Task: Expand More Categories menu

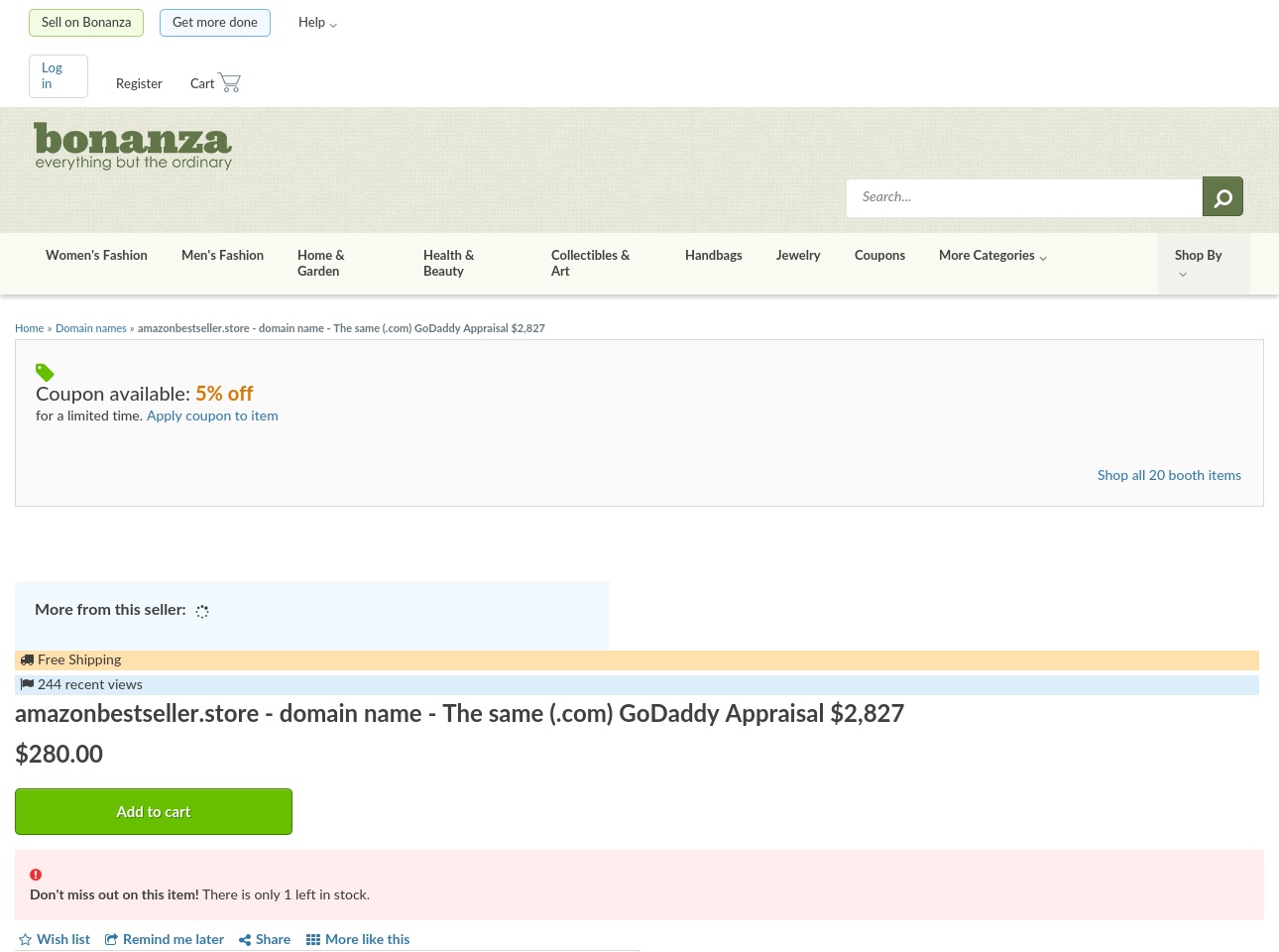Action: (992, 255)
